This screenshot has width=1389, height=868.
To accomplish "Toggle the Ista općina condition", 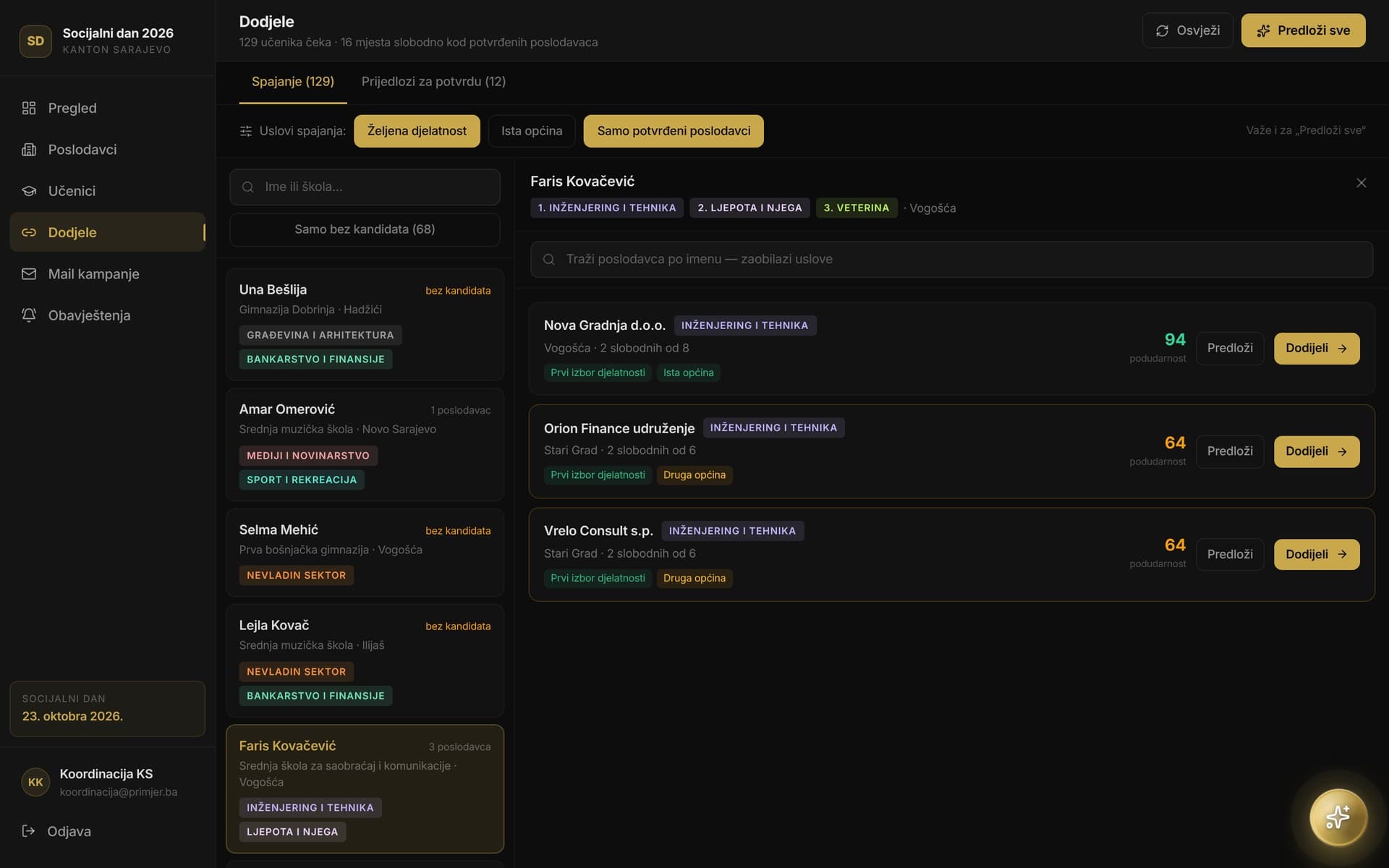I will pyautogui.click(x=532, y=131).
